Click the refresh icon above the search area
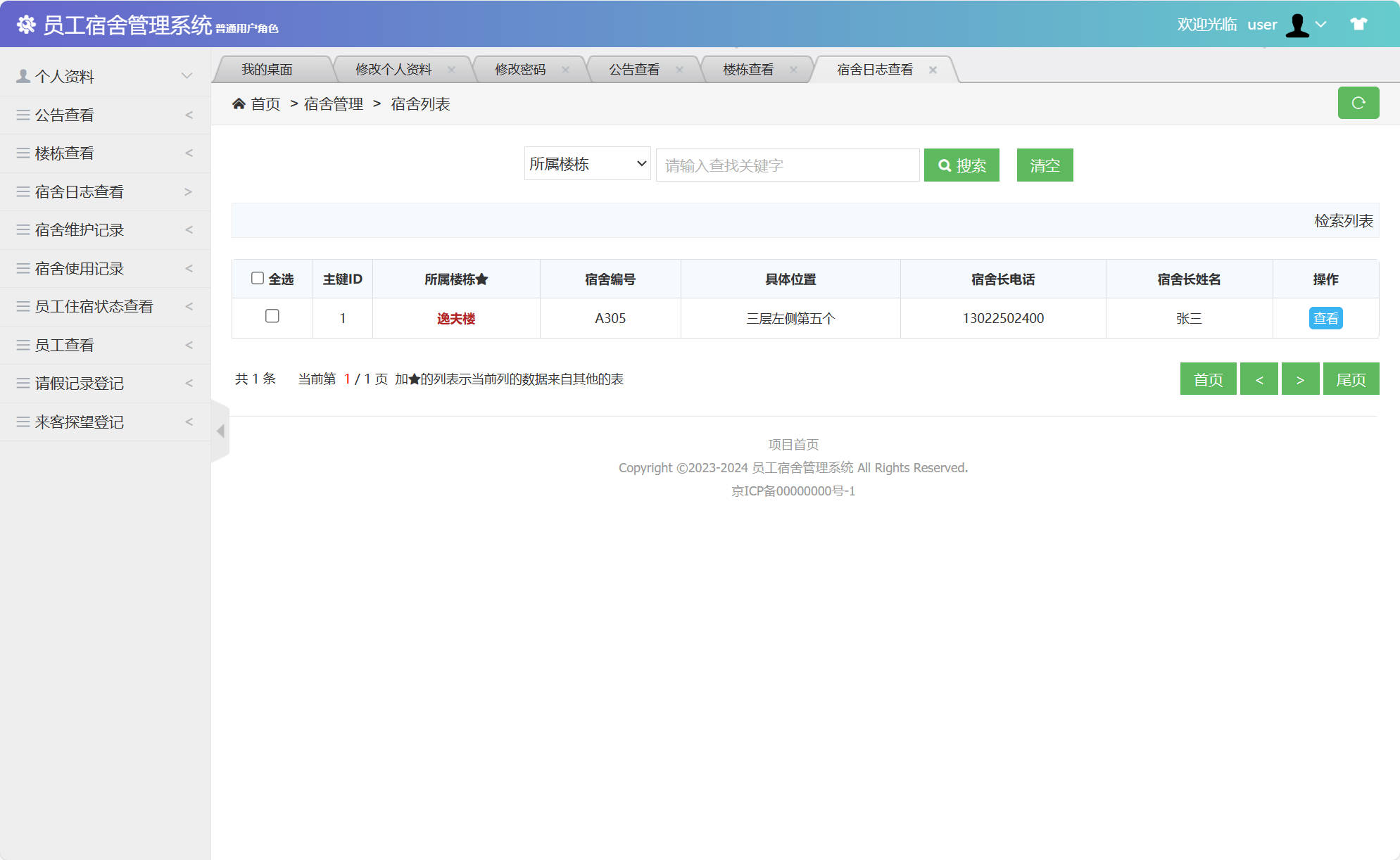Image resolution: width=1400 pixels, height=860 pixels. pos(1358,103)
